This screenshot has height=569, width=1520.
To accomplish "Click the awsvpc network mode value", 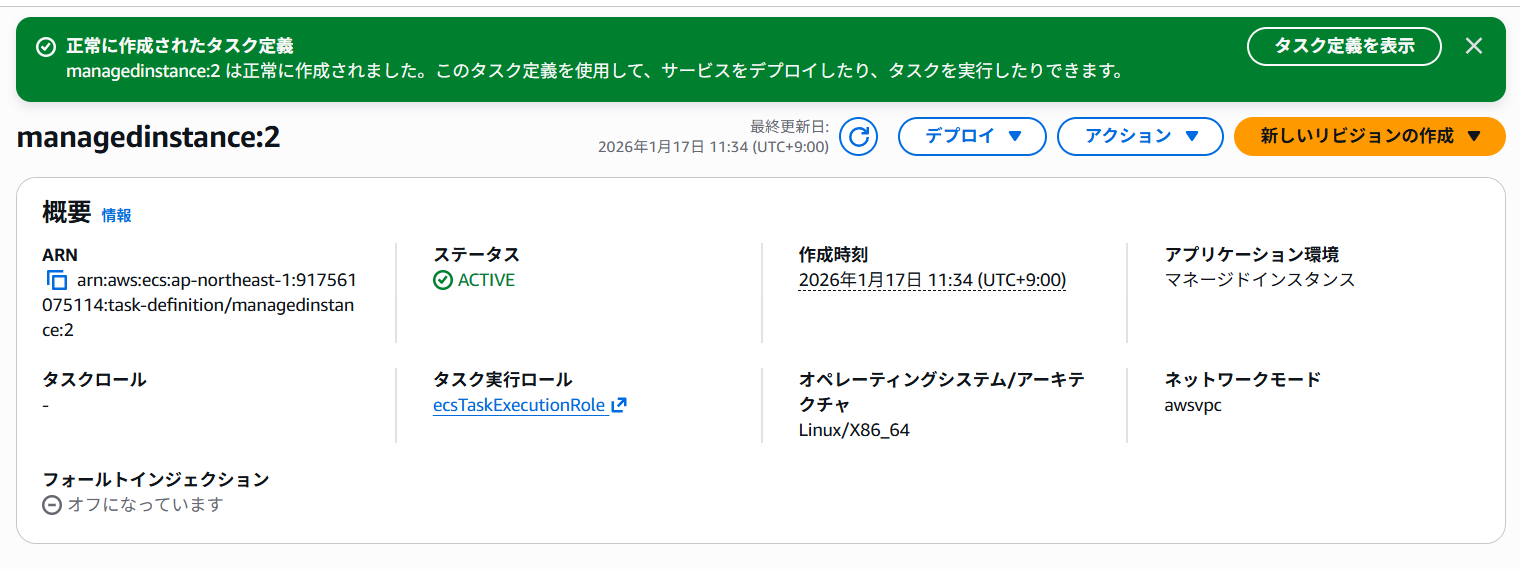I will (x=1193, y=405).
